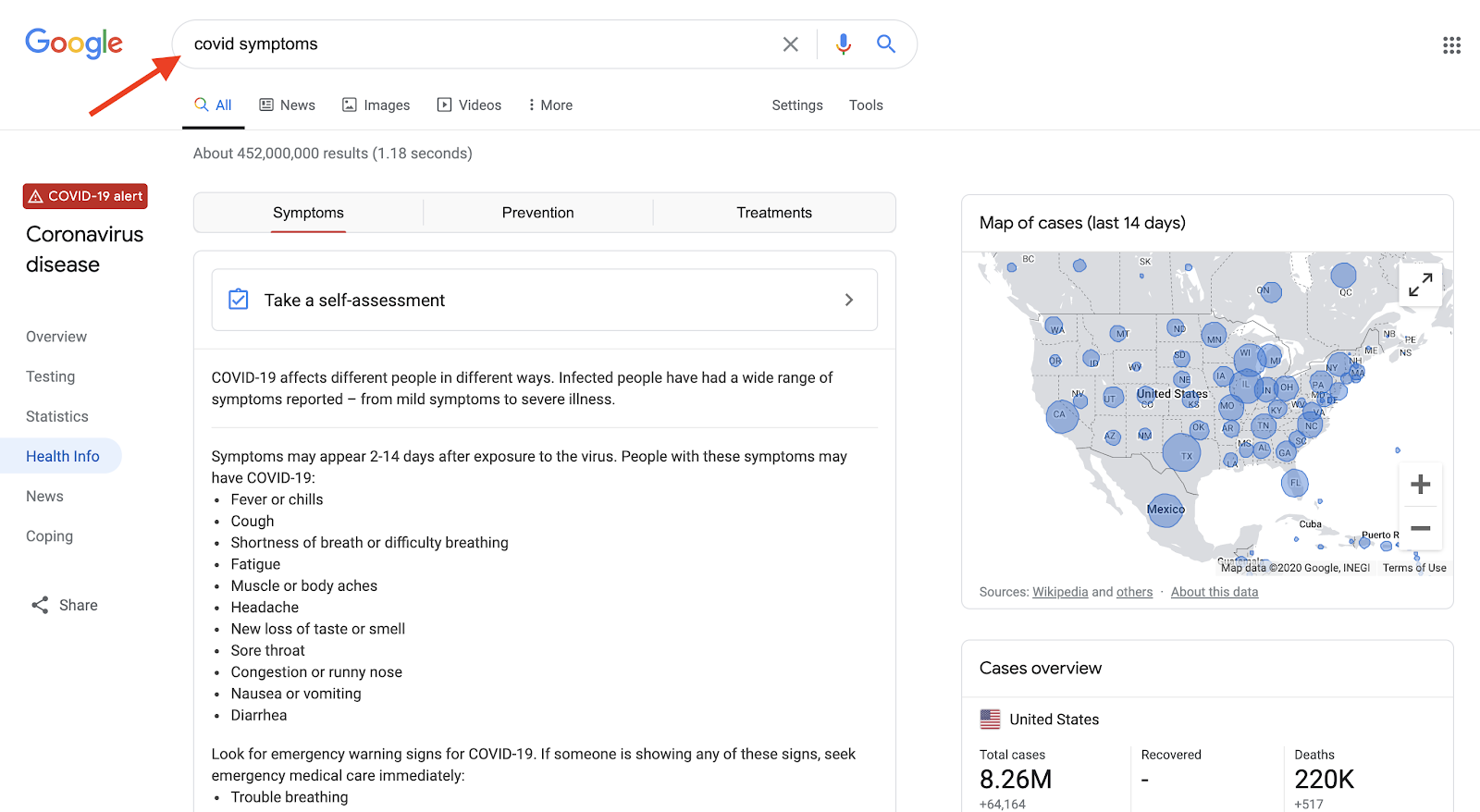Select the All results tab
This screenshot has height=812, width=1480.
pyautogui.click(x=214, y=105)
